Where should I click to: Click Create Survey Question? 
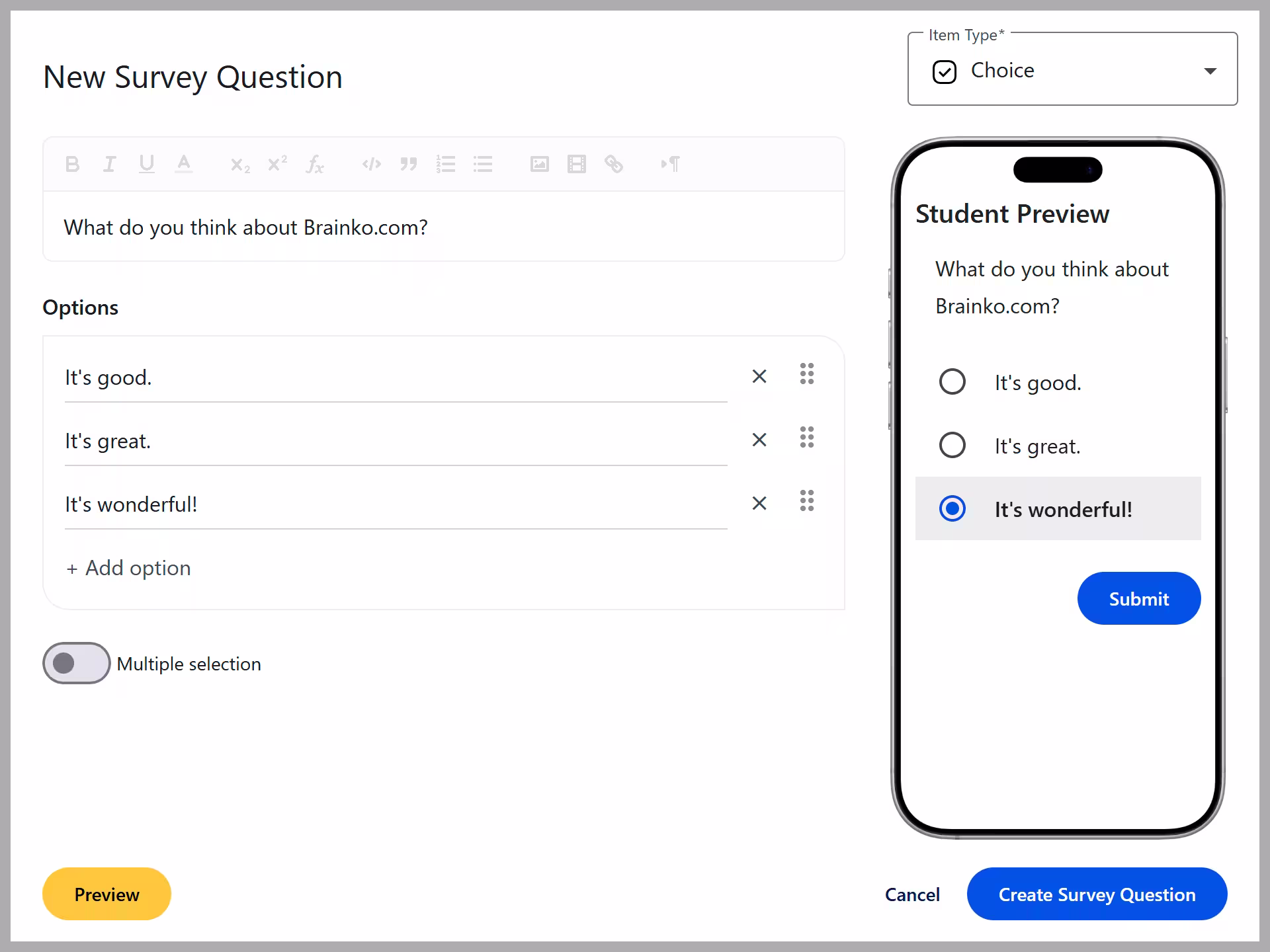(x=1097, y=894)
